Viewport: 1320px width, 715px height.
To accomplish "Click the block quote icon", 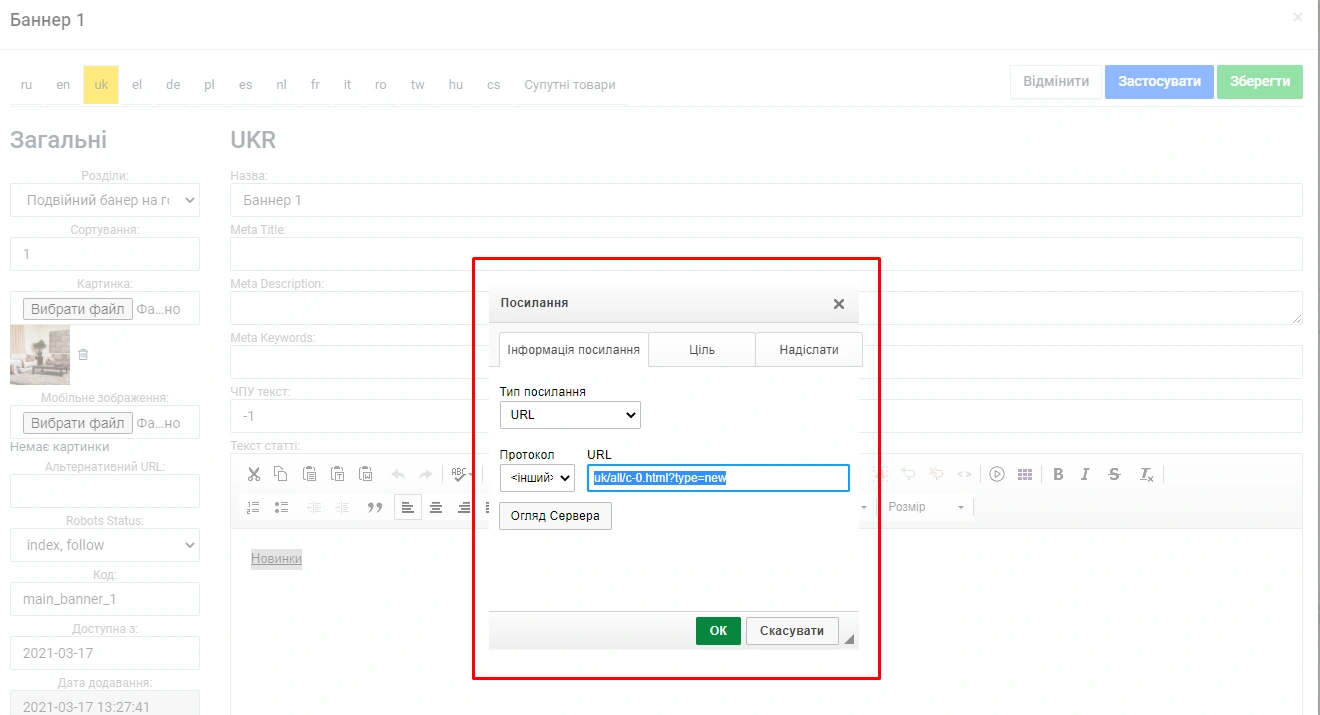I will pos(375,508).
